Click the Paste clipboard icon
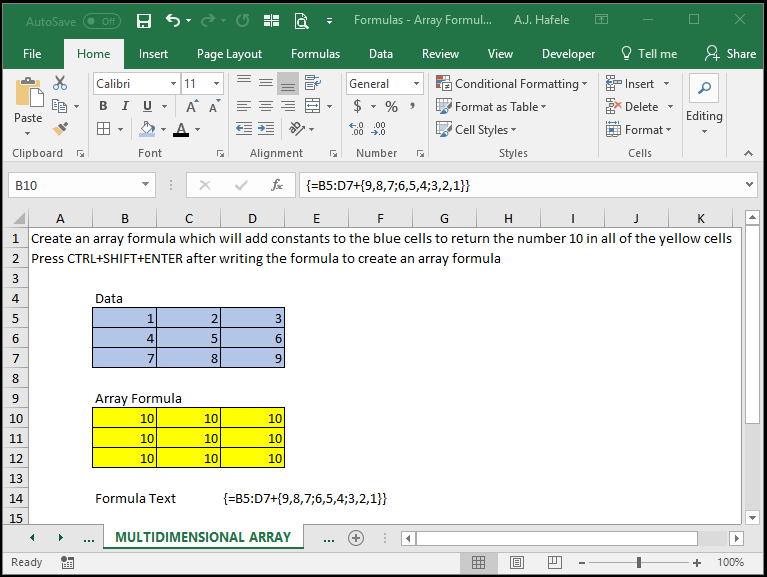Screen dimensions: 767x577 (29, 92)
